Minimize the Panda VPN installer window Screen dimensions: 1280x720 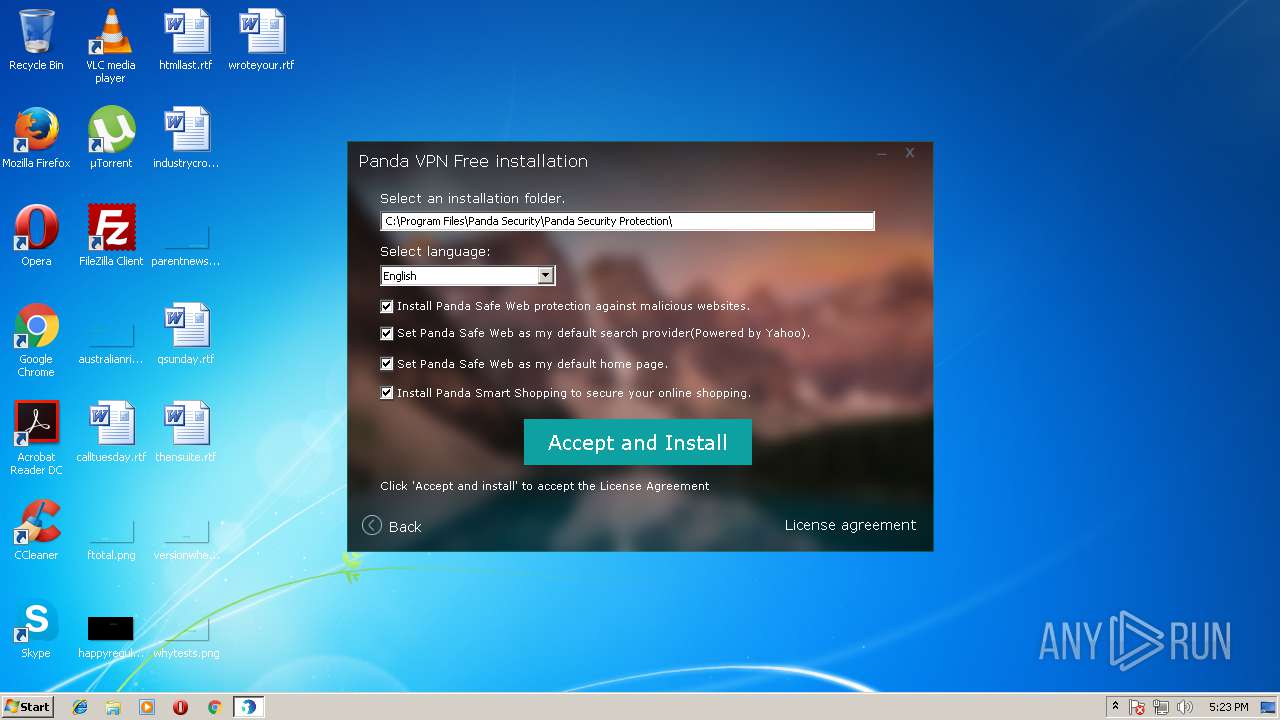pos(882,154)
